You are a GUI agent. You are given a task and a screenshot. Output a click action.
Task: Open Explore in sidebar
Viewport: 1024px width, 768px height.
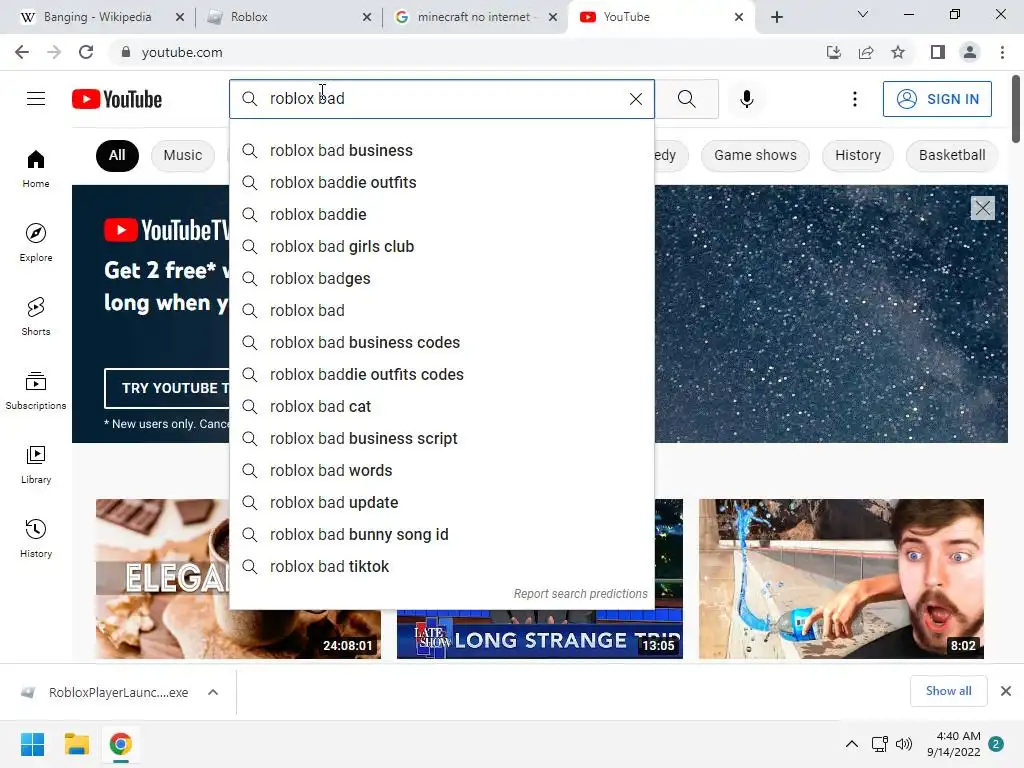point(36,242)
